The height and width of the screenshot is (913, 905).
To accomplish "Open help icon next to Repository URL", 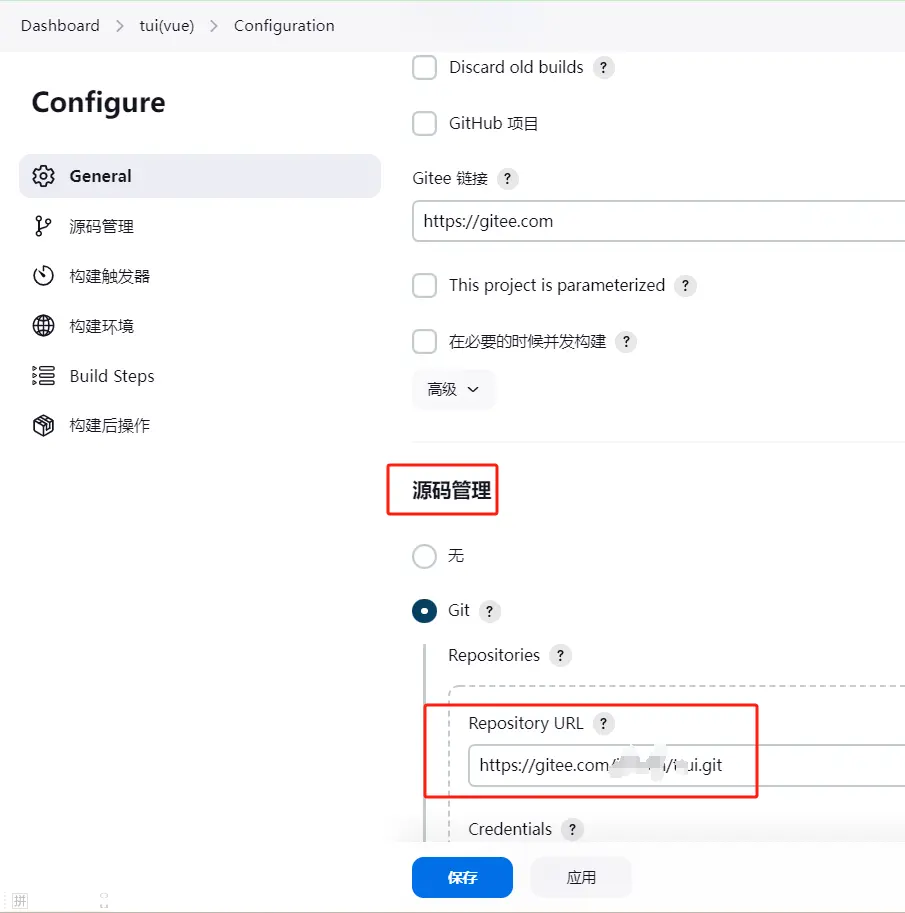I will (x=603, y=723).
